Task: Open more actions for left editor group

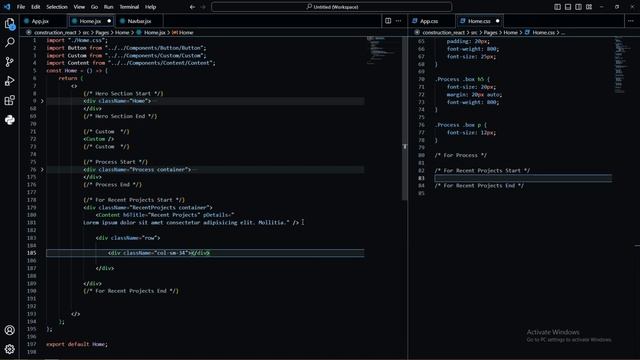Action: (398, 21)
